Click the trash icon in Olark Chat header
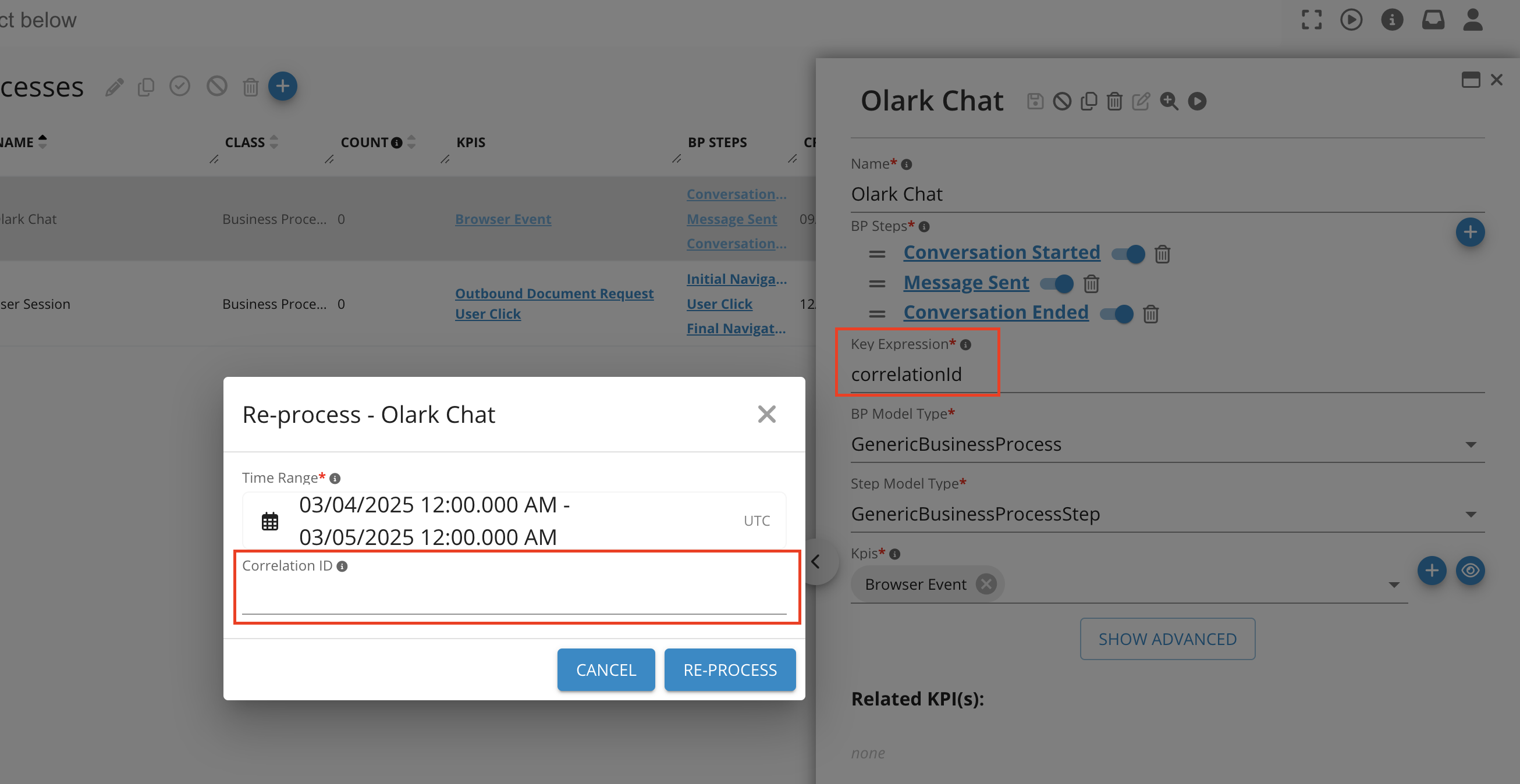The height and width of the screenshot is (784, 1520). point(1114,101)
